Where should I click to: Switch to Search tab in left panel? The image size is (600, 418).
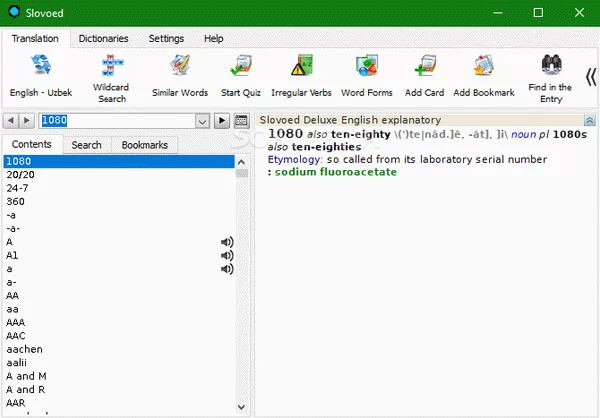click(x=86, y=145)
